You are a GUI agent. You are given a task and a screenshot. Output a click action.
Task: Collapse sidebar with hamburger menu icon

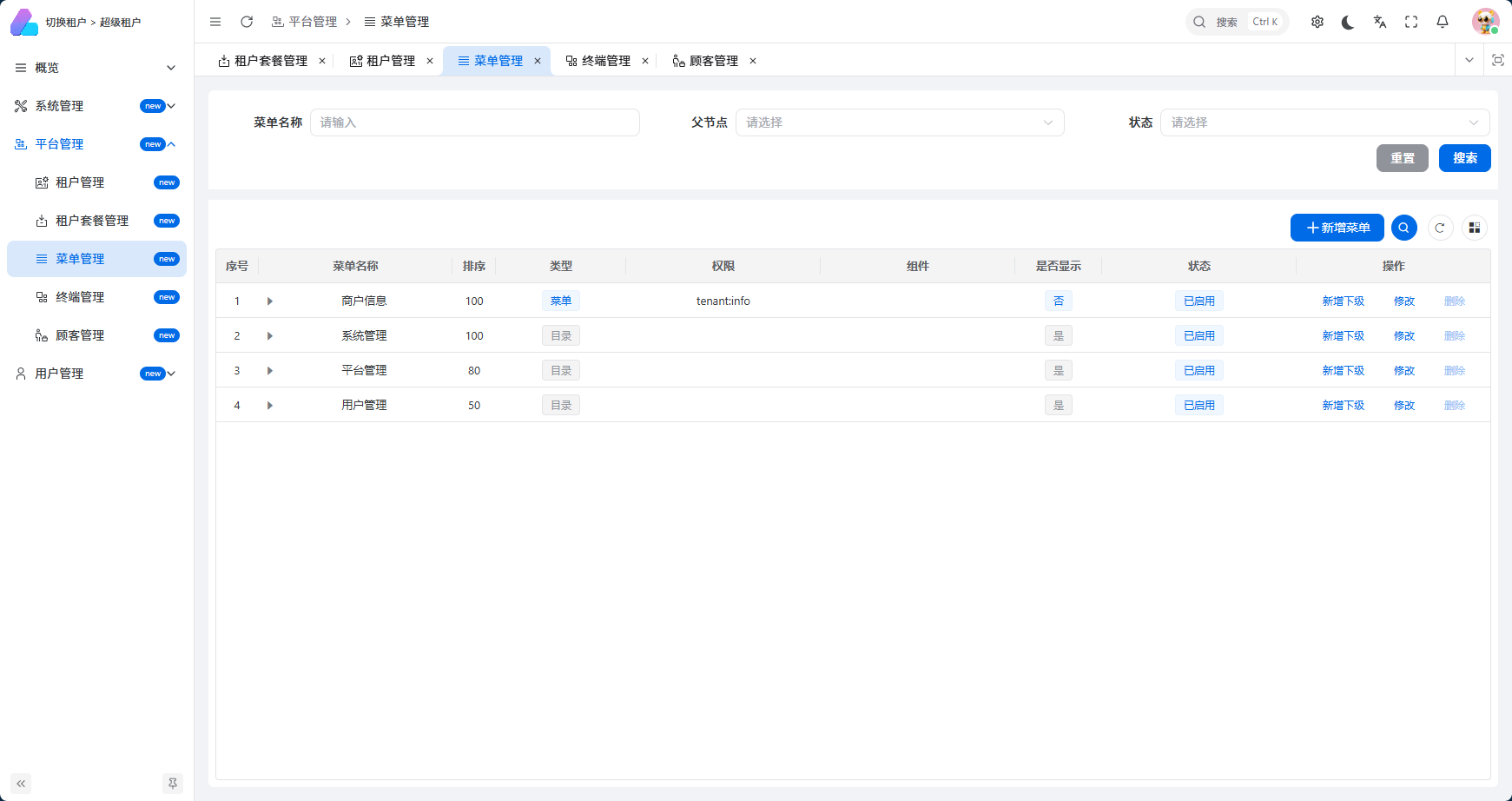[215, 22]
